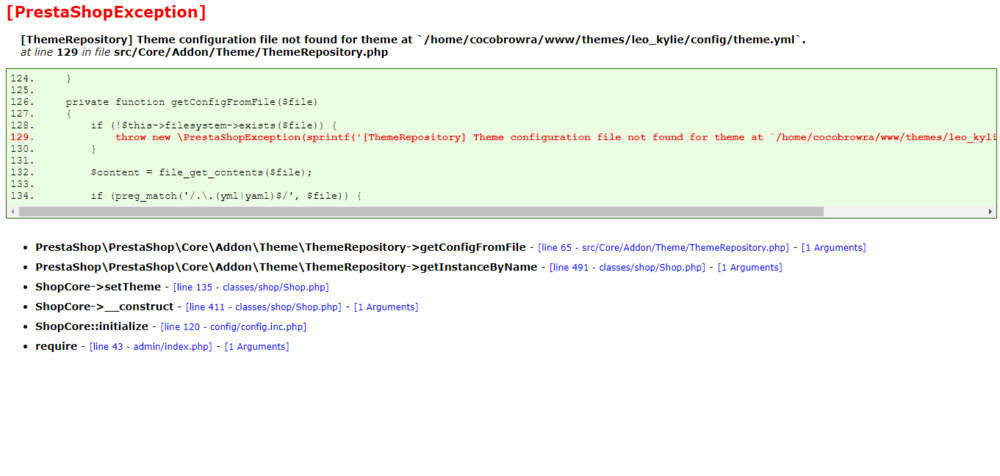Click the ThemeRepository->getConfigFromFile trace text
1000x476 pixels.
[281, 248]
